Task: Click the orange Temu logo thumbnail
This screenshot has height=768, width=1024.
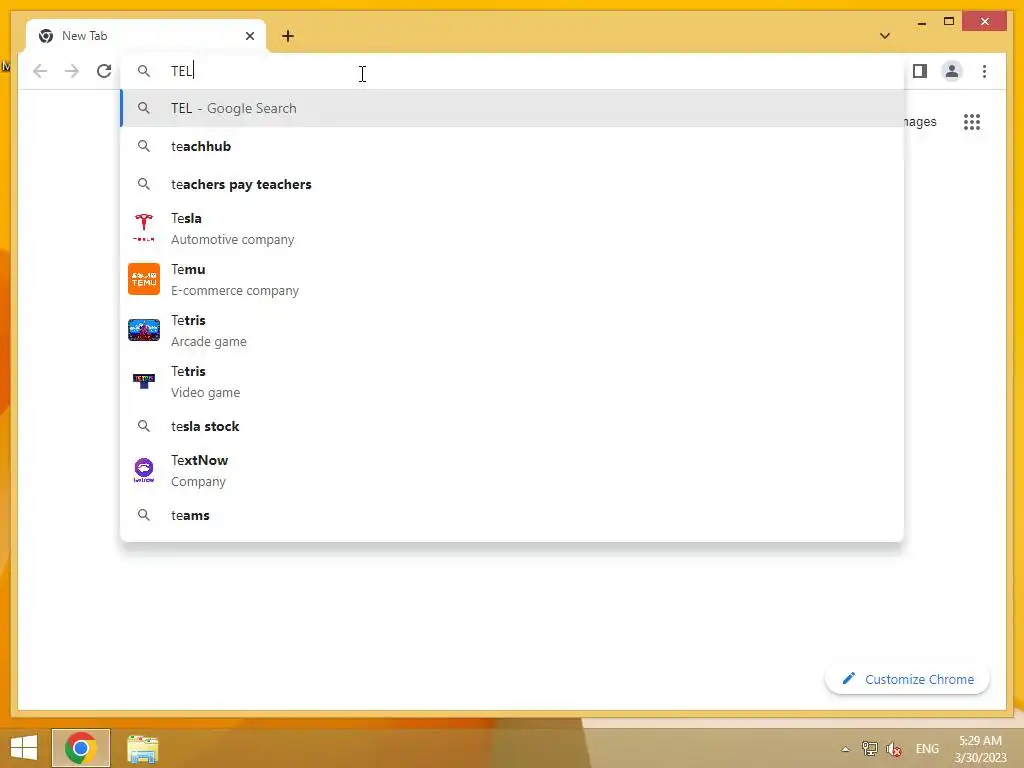Action: (144, 279)
